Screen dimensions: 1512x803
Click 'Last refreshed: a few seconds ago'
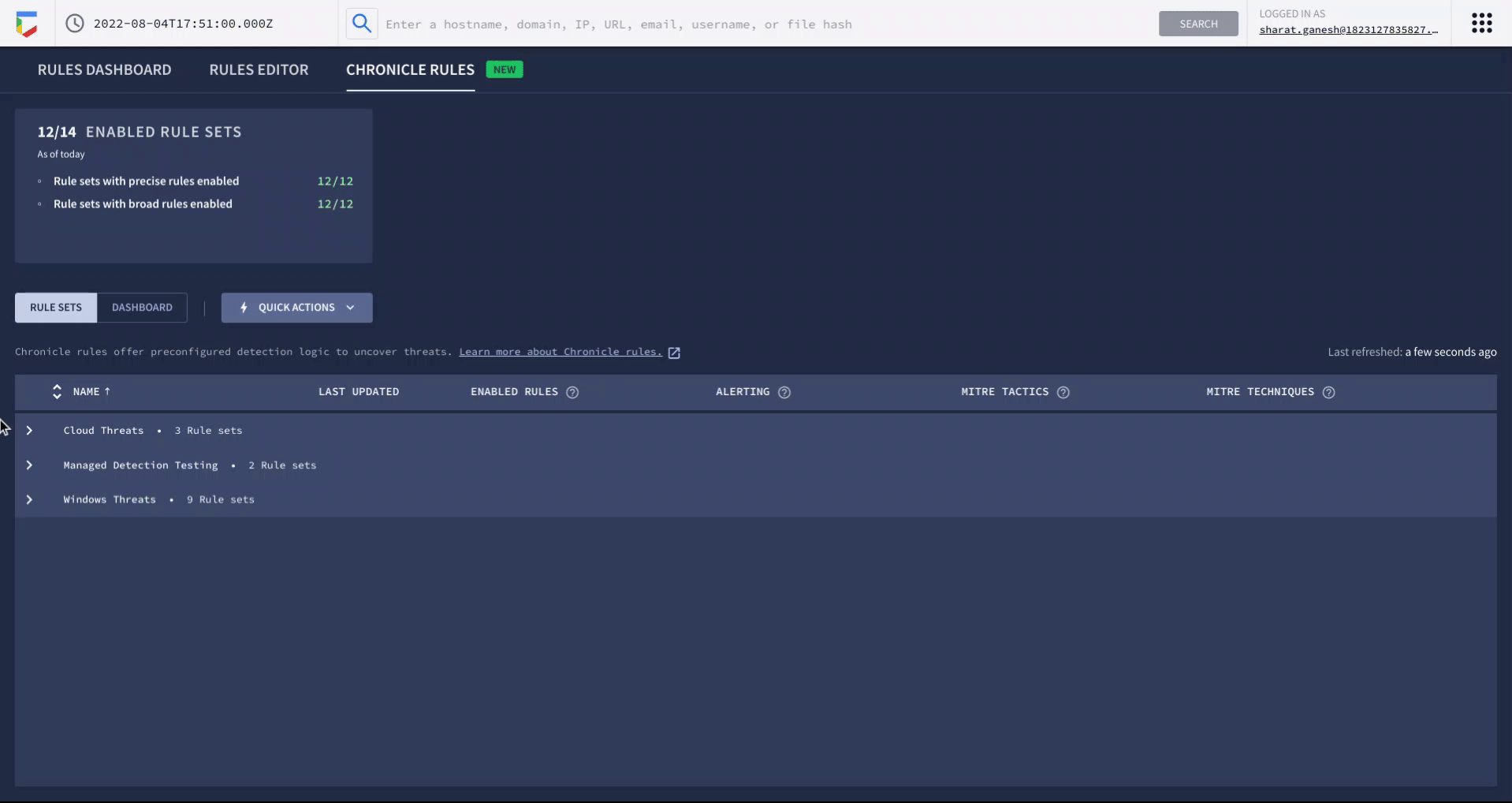1412,352
